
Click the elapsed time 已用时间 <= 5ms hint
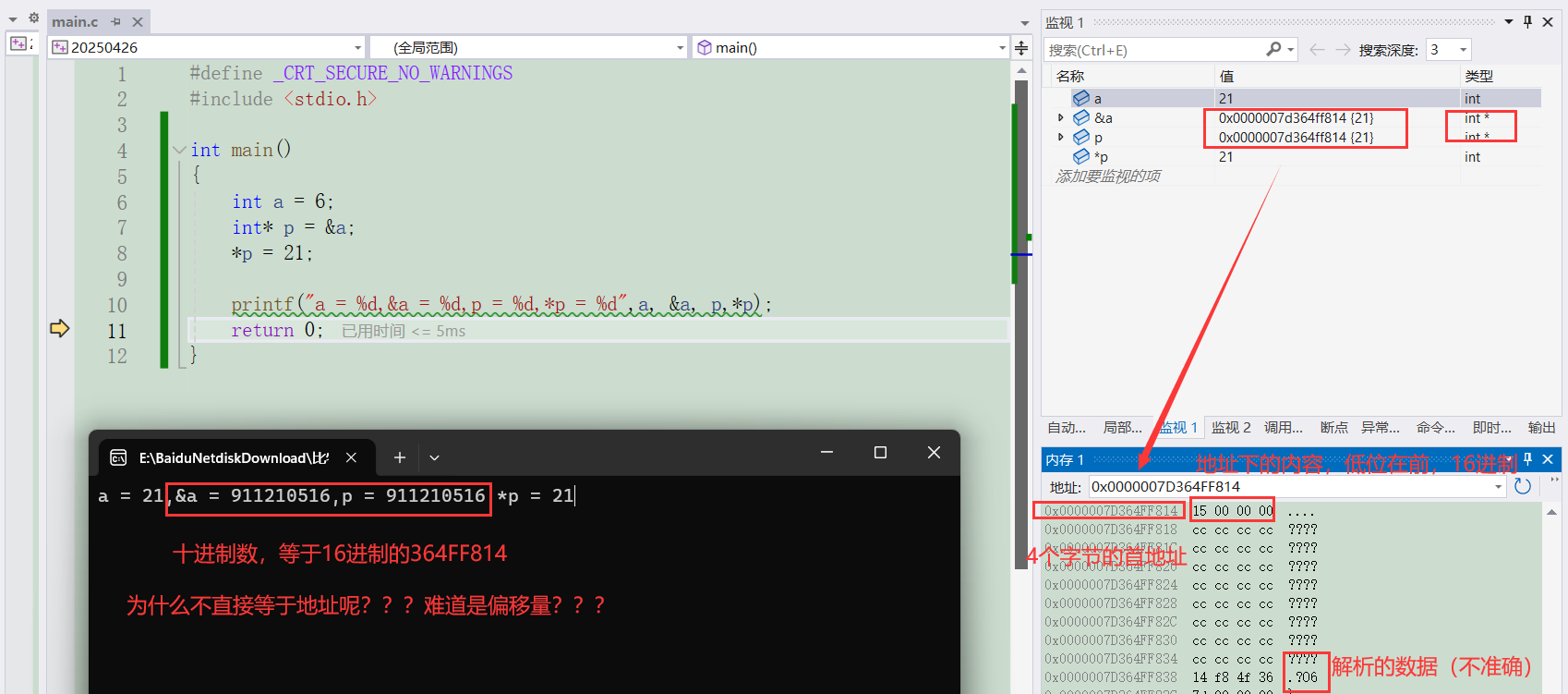point(404,331)
